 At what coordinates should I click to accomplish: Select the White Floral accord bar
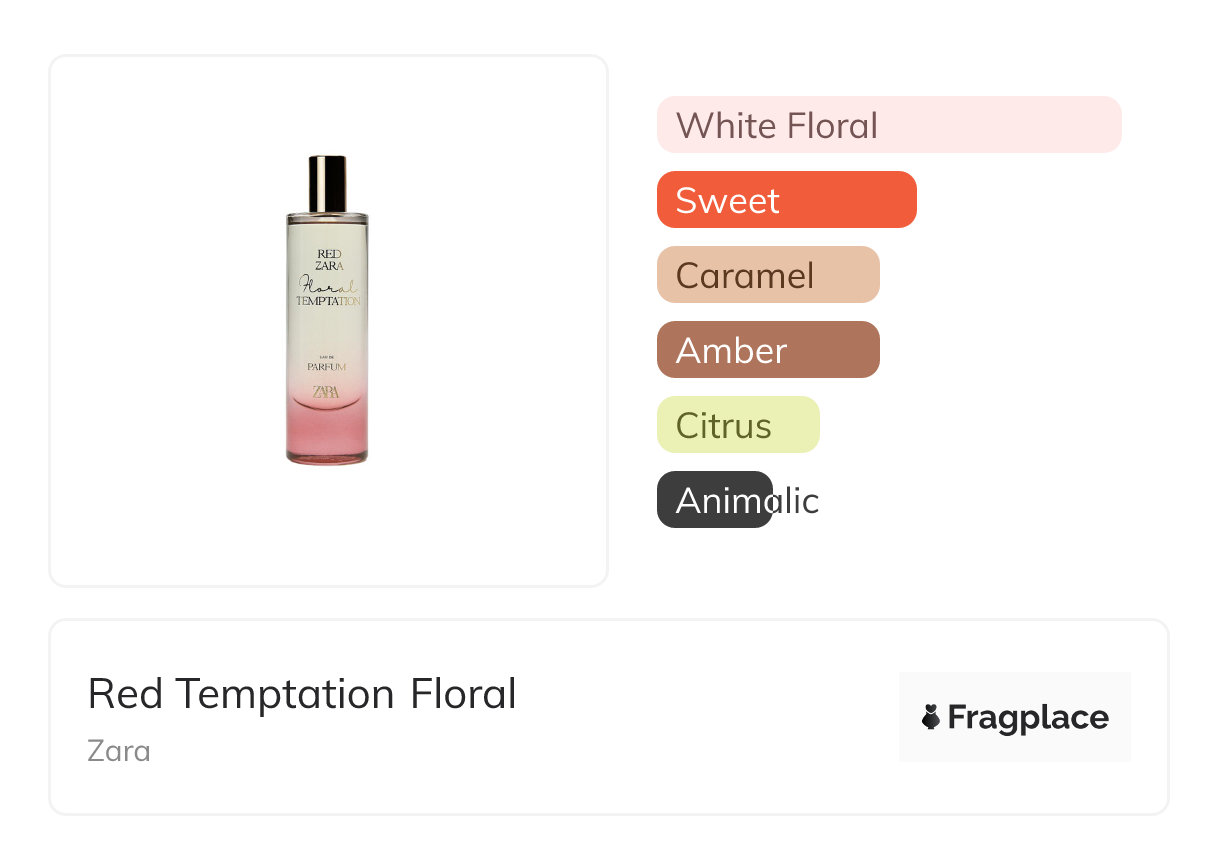point(888,125)
